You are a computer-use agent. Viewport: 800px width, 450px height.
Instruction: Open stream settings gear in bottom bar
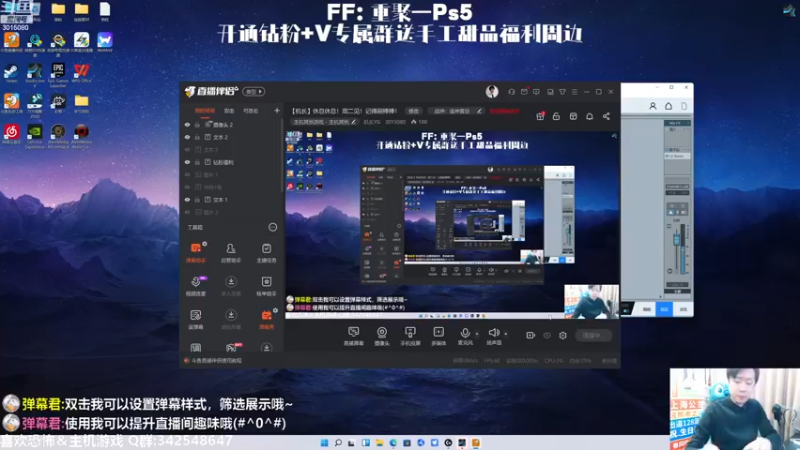563,335
